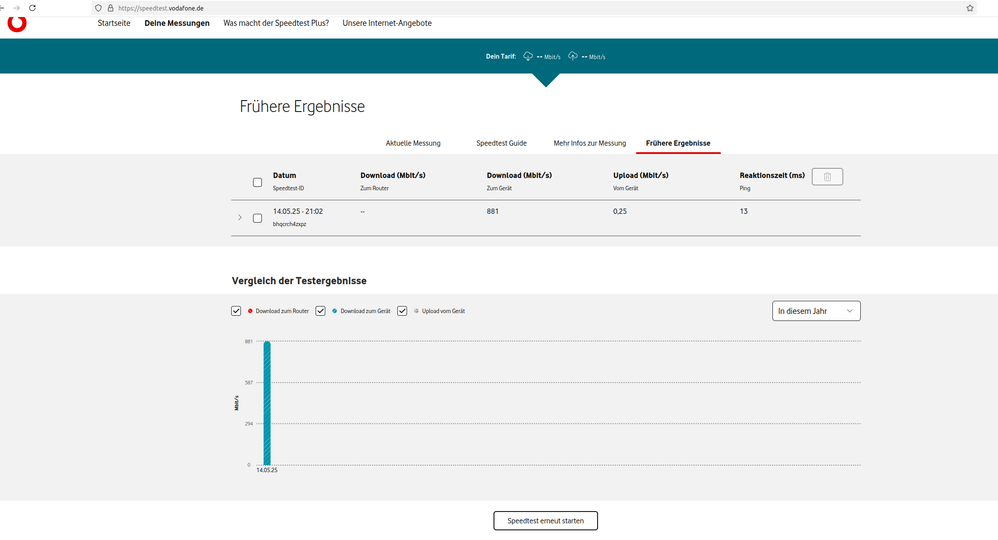Open Unsere Internet-Angebote link

[x=387, y=23]
